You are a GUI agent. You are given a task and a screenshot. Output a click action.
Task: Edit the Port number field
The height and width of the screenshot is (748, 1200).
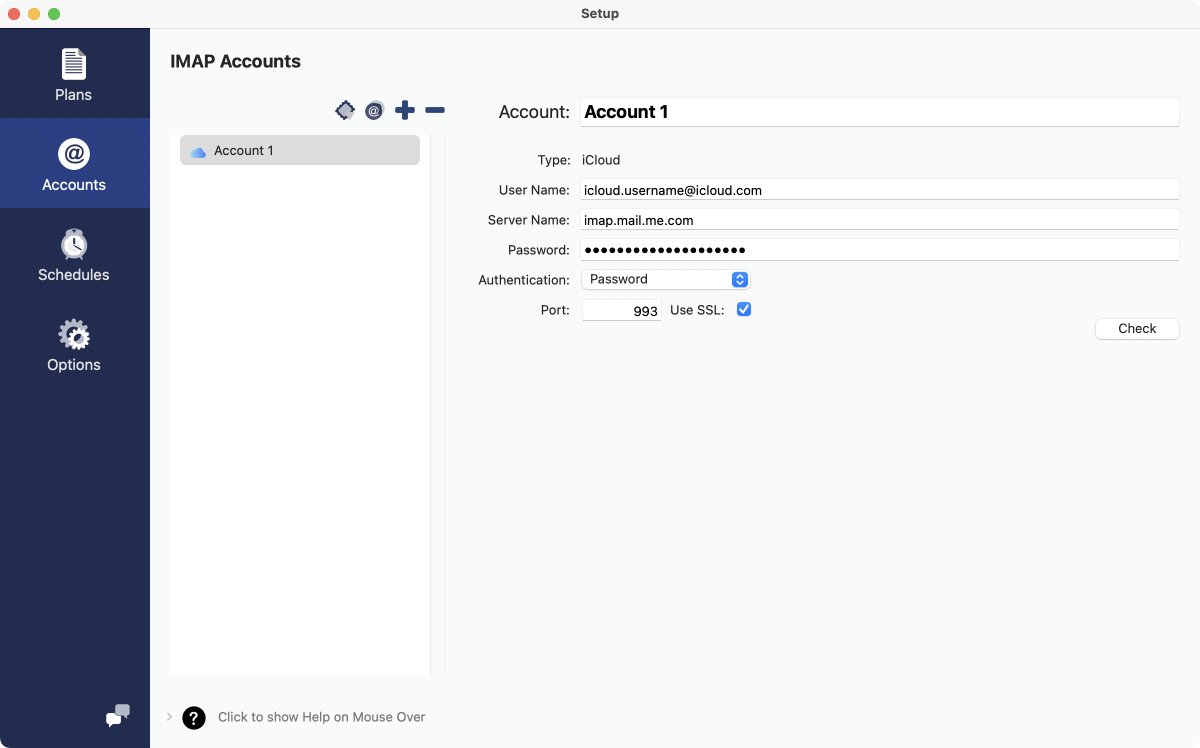[x=620, y=310]
